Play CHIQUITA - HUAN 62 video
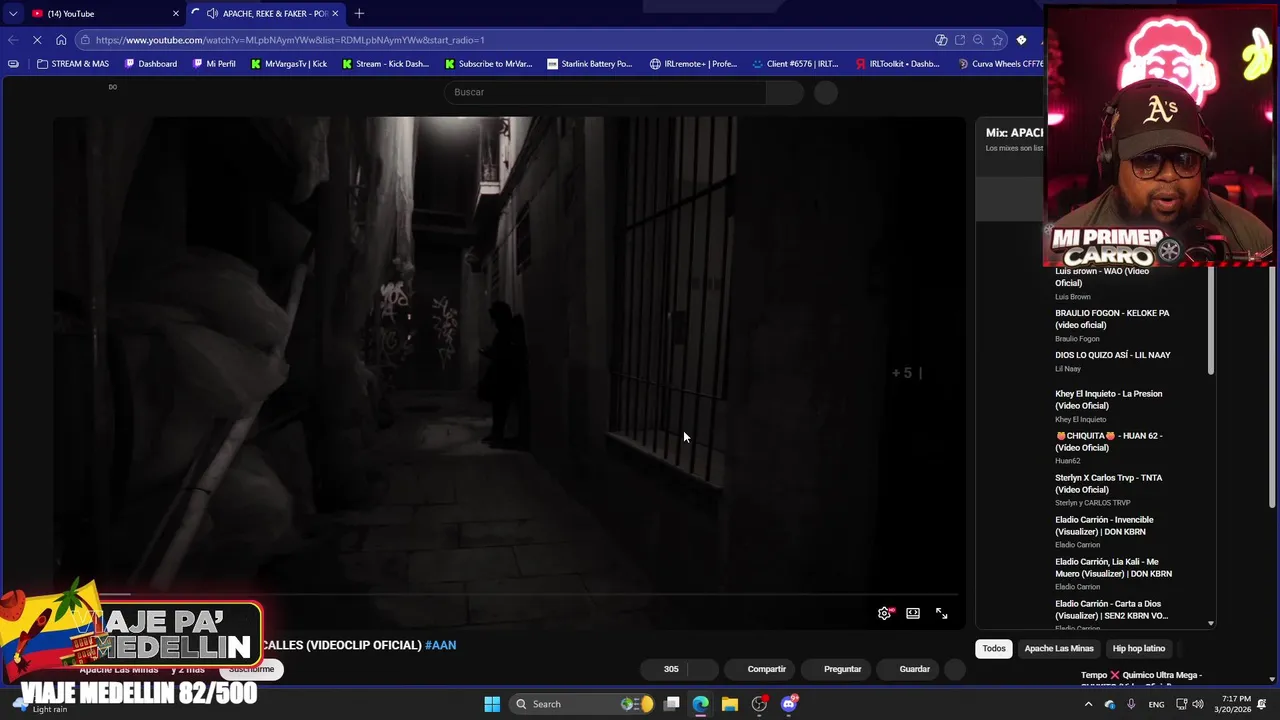The image size is (1280, 720). click(1109, 442)
